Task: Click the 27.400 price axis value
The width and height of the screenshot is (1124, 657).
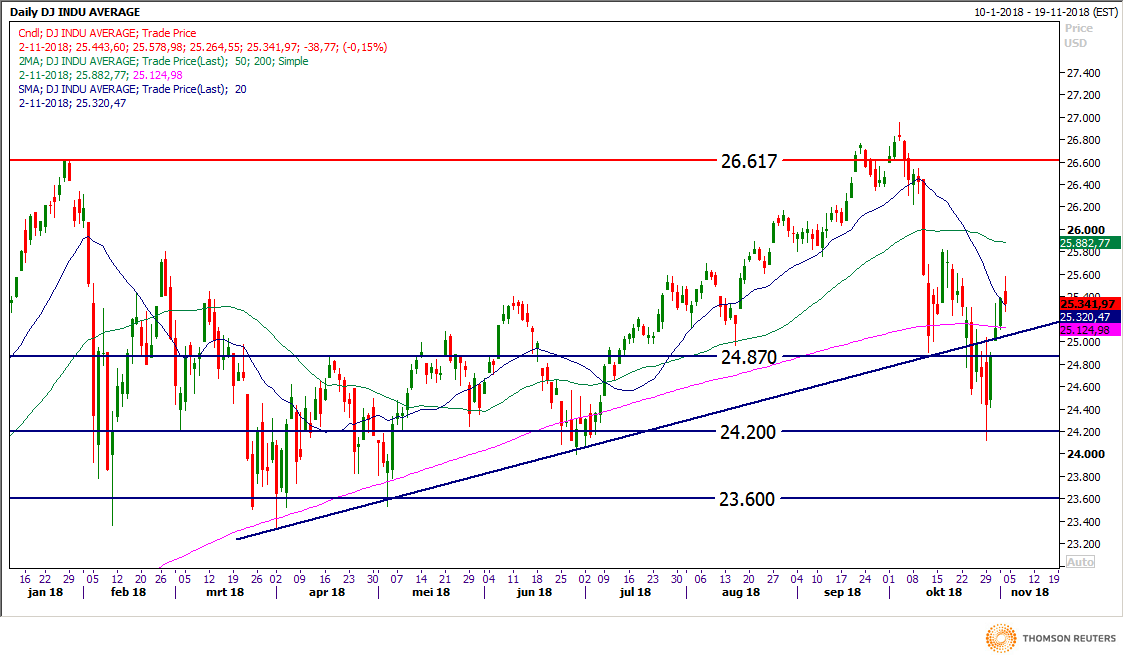Action: click(1083, 73)
